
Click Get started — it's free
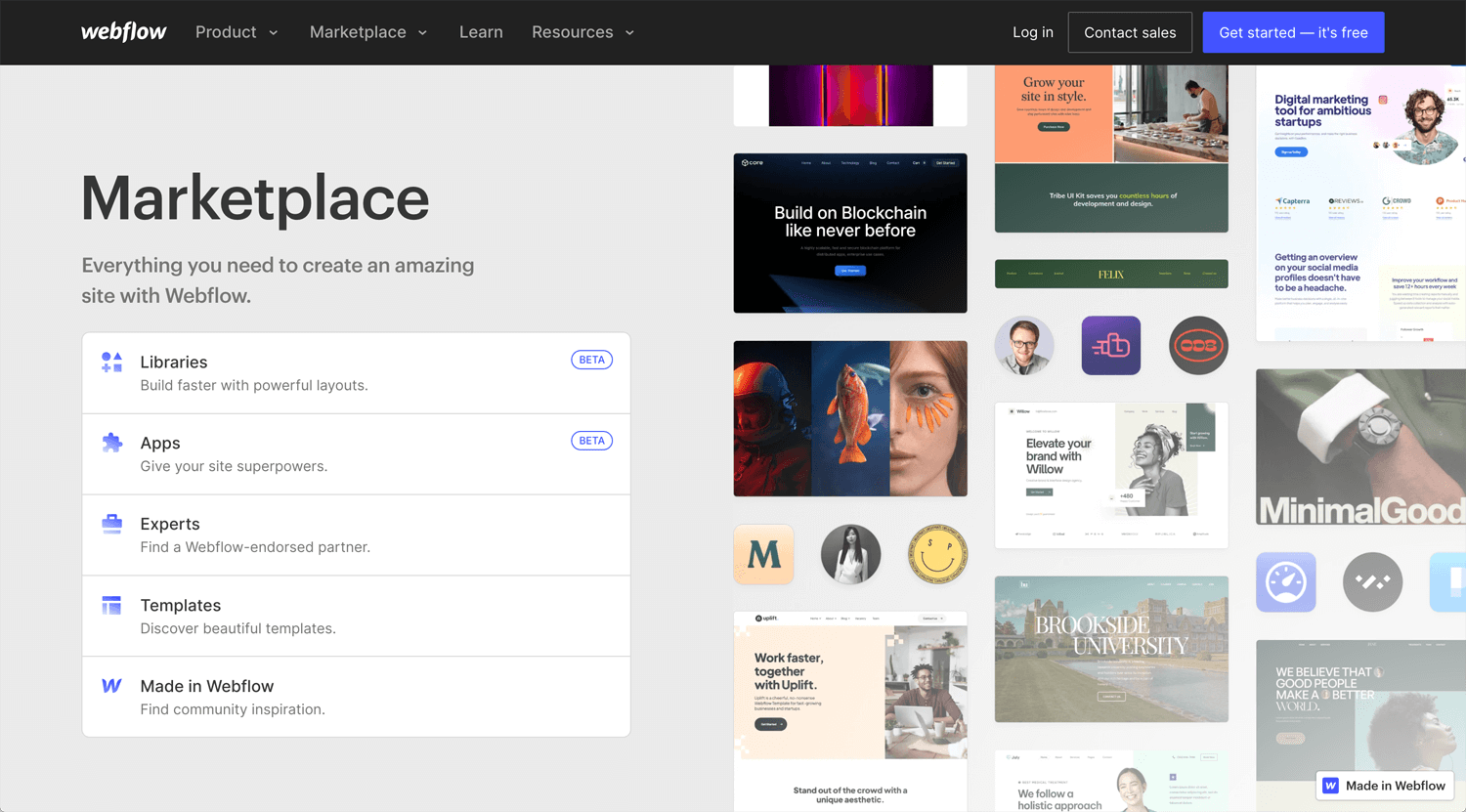click(1293, 32)
